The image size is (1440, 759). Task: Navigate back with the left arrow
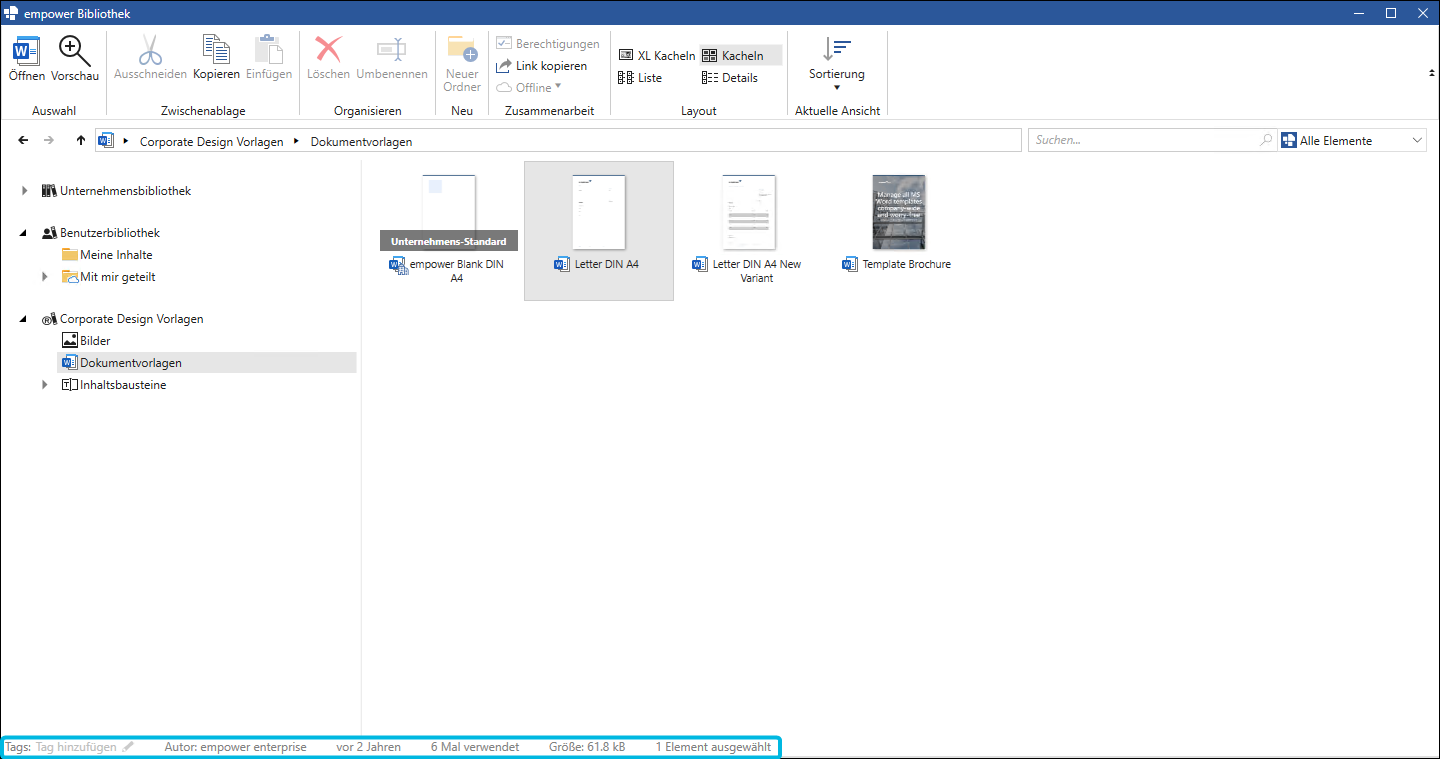[24, 141]
